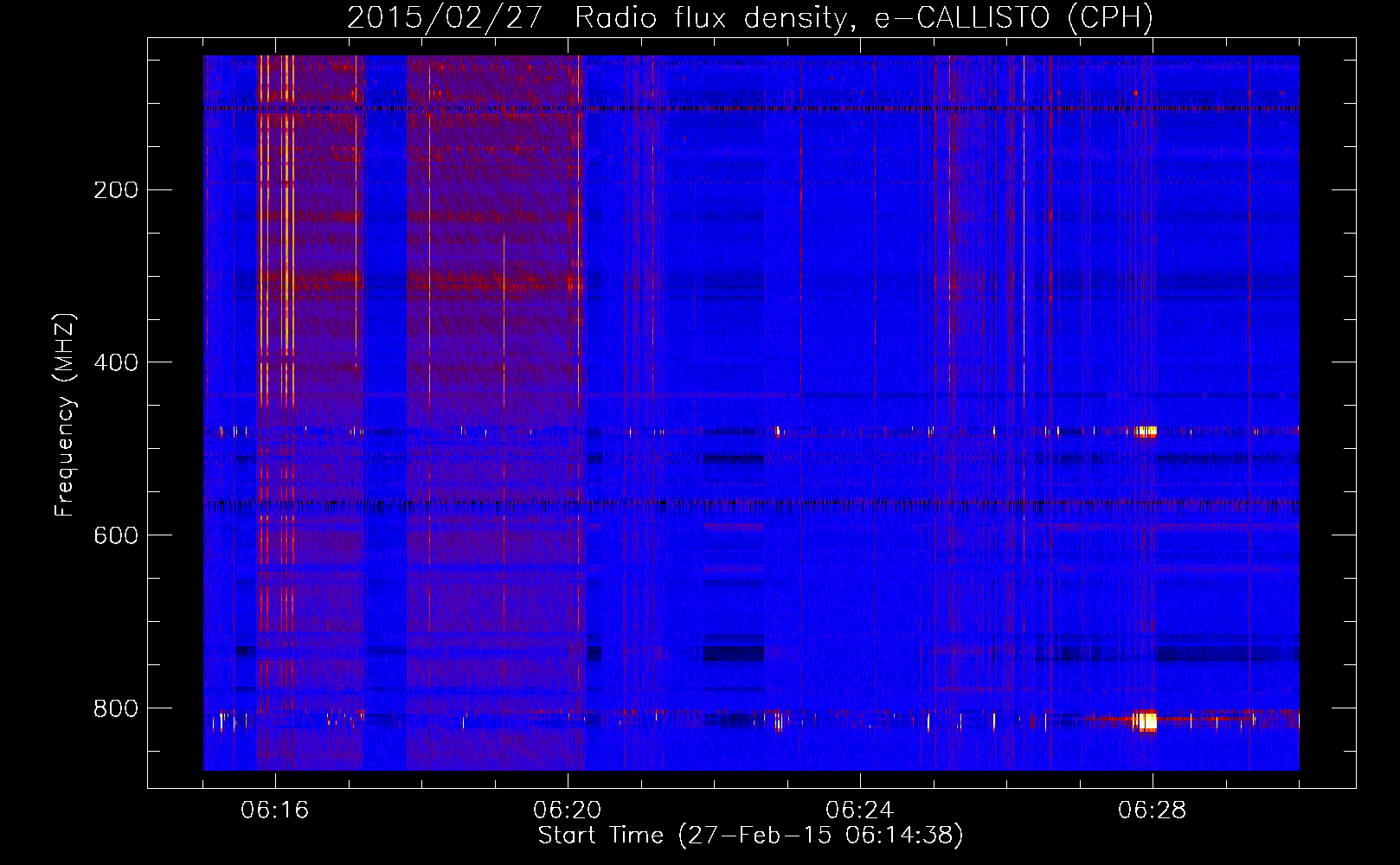Viewport: 1400px width, 865px height.
Task: Click the 06:28 time tick label
Action: tap(1153, 811)
